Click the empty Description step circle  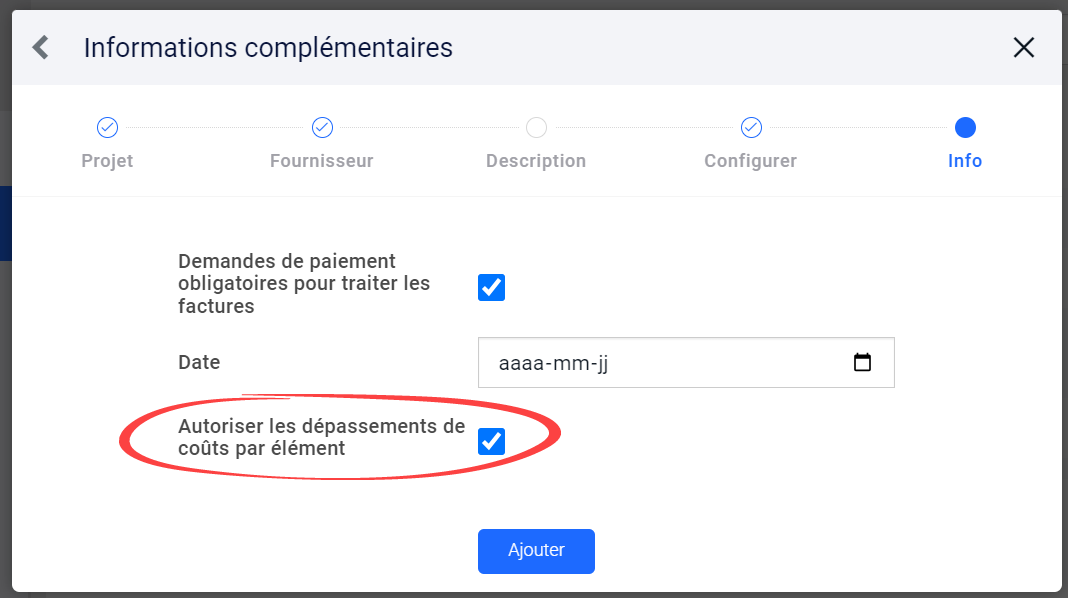pyautogui.click(x=536, y=127)
